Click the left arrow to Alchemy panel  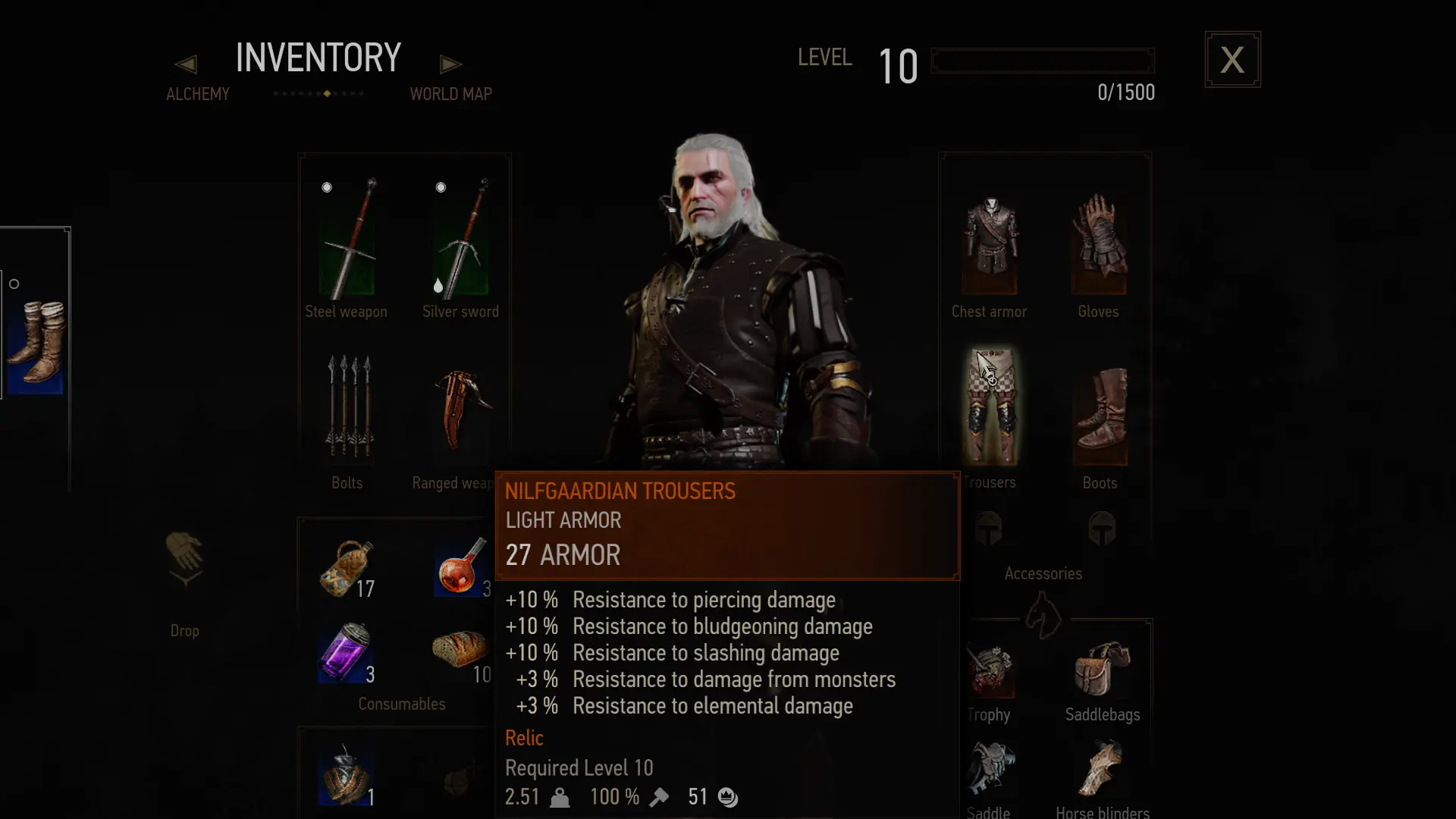tap(186, 64)
